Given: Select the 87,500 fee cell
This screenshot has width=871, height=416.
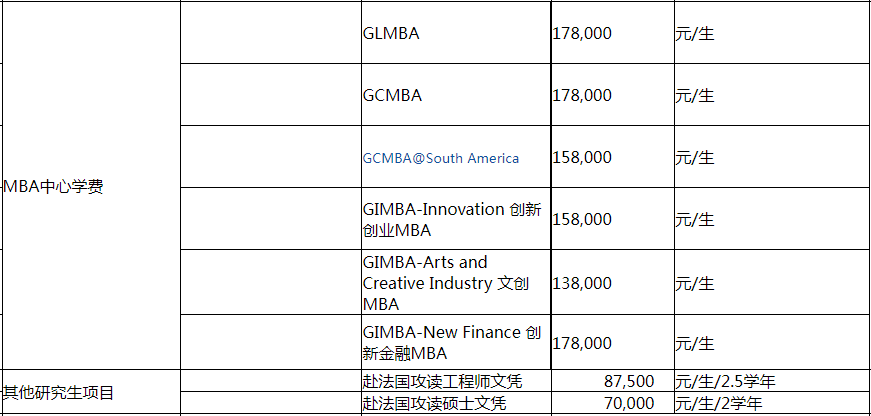Looking at the screenshot, I should pos(613,381).
